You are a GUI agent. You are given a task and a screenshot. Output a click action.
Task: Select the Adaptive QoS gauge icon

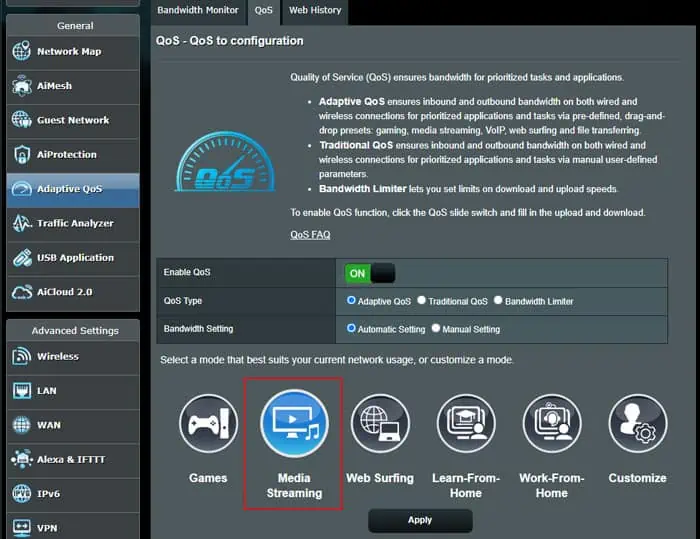[21, 189]
